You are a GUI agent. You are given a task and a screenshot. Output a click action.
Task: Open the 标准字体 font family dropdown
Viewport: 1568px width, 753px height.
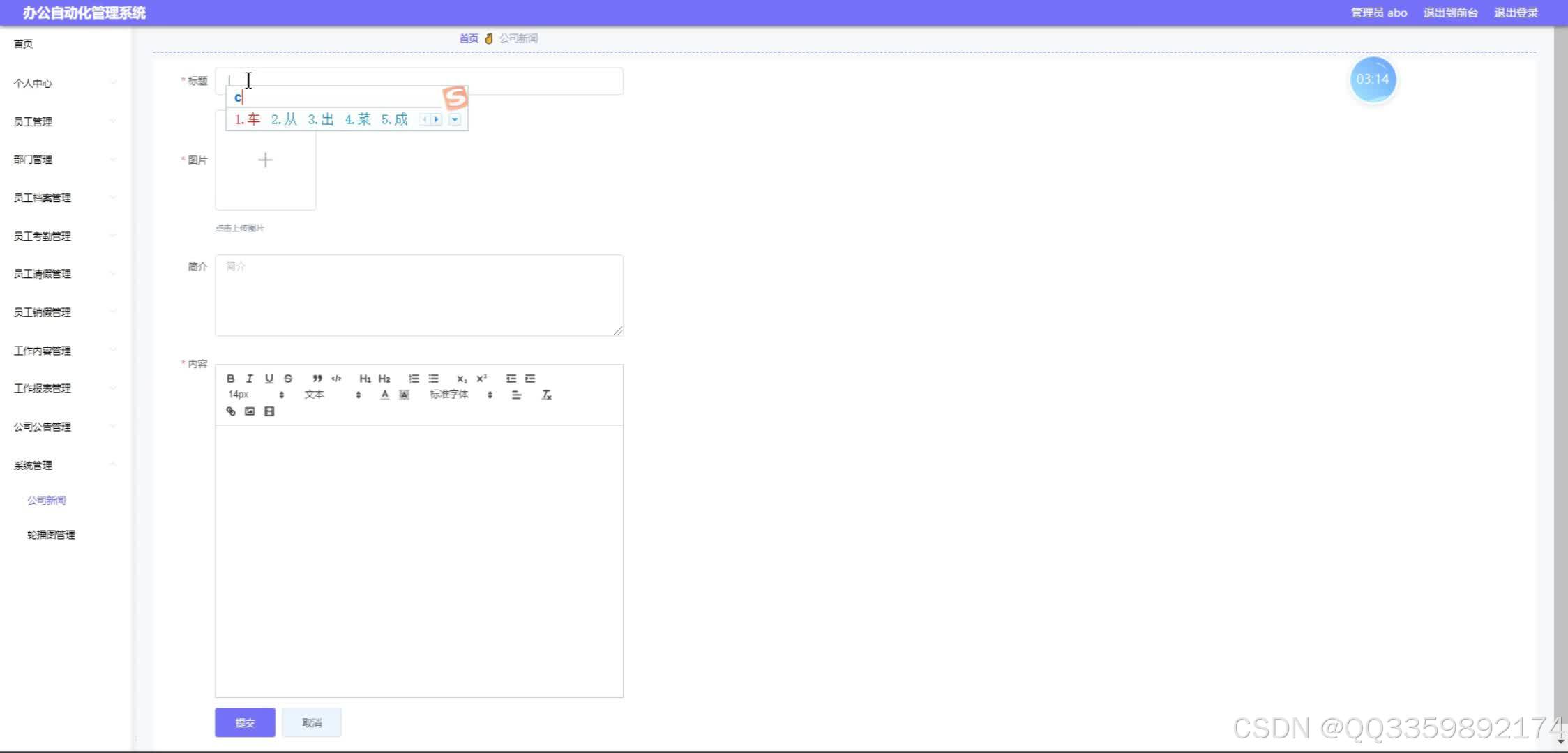[x=461, y=395]
